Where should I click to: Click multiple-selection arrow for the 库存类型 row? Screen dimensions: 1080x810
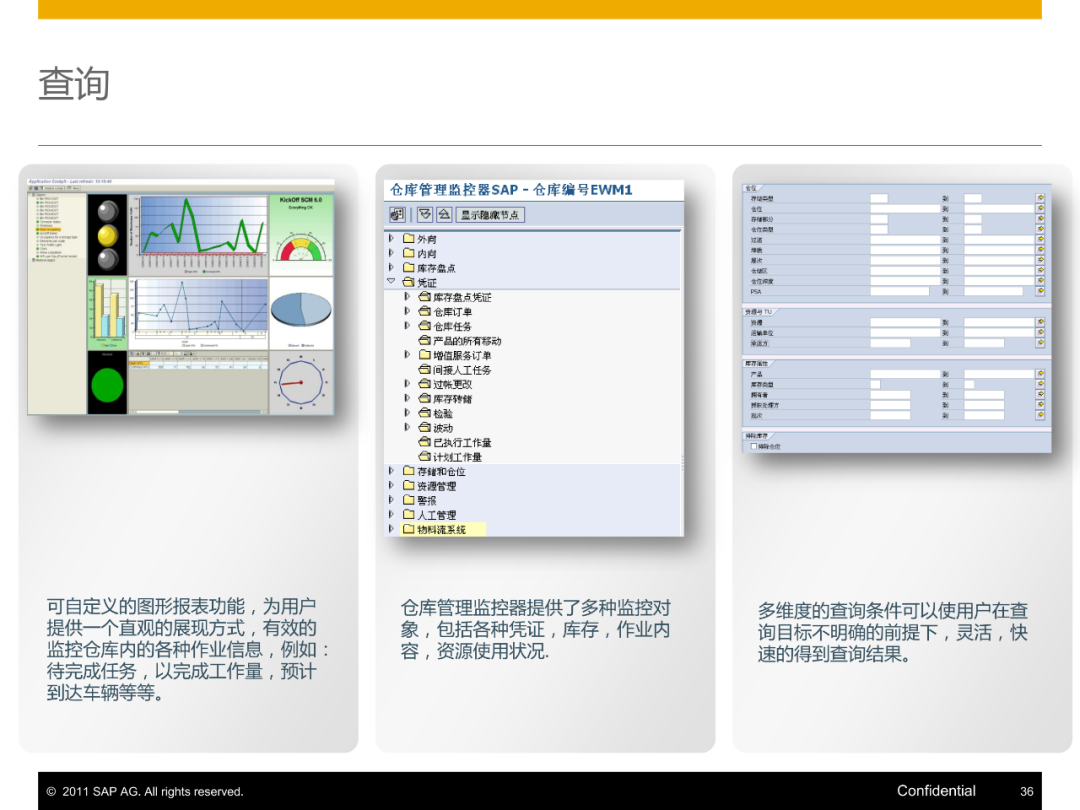(1040, 384)
